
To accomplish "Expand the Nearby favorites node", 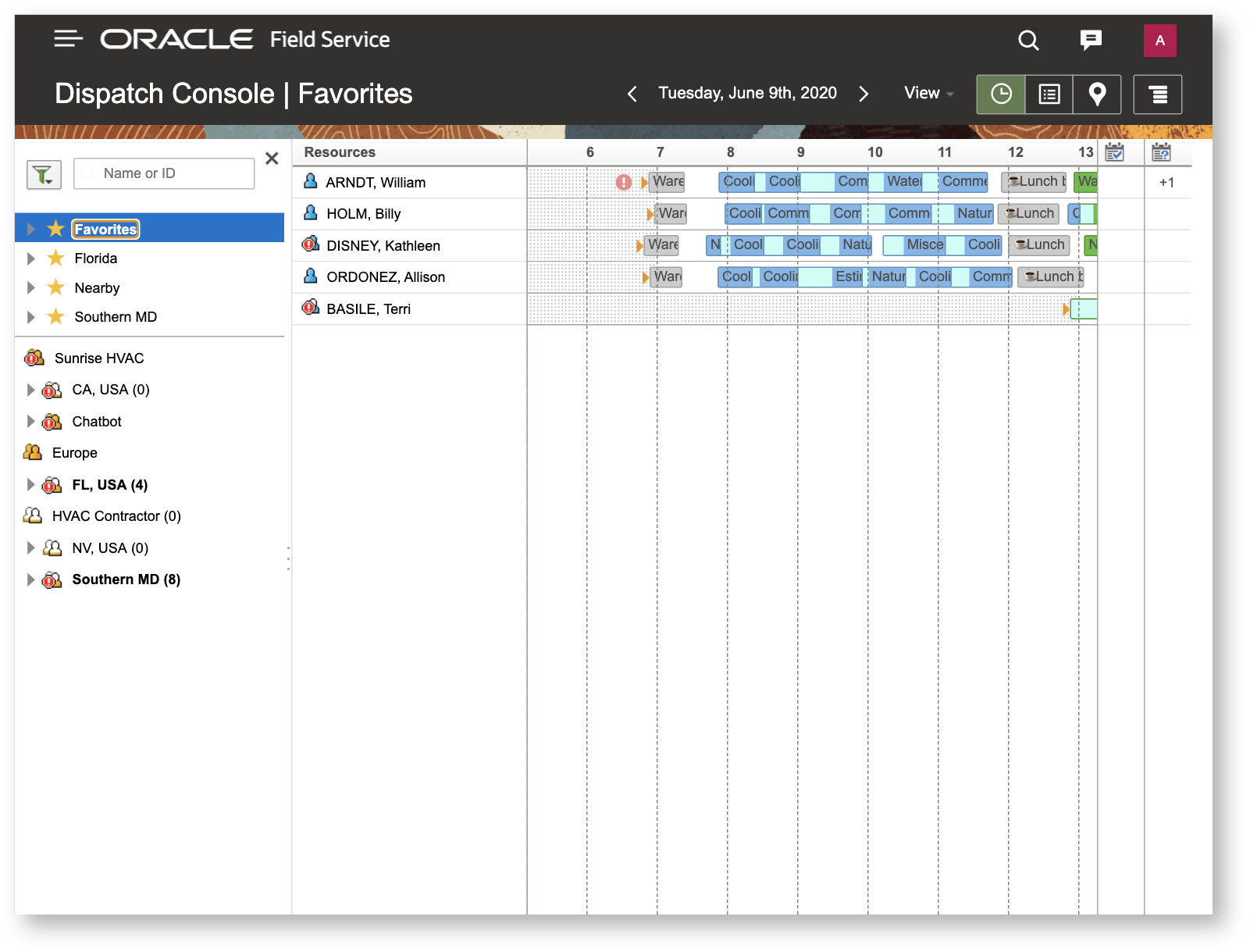I will tap(31, 287).
